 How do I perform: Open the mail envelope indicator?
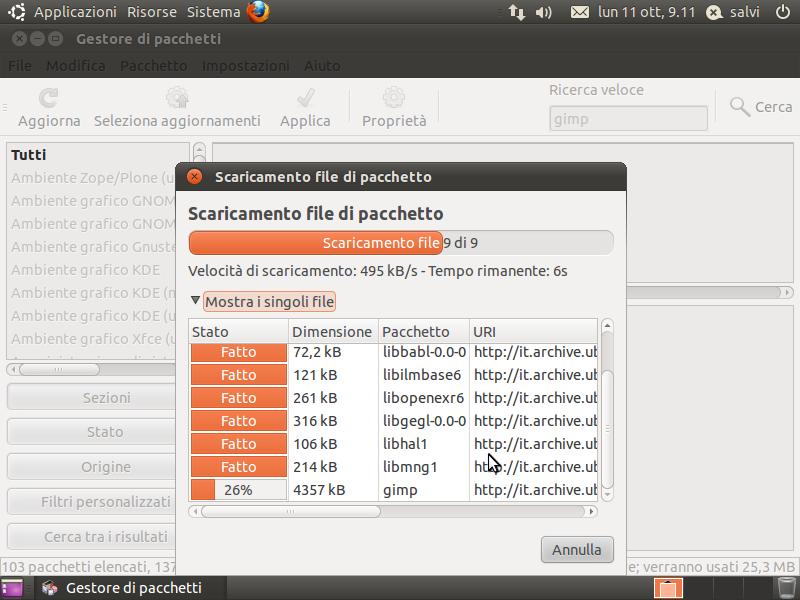click(580, 12)
